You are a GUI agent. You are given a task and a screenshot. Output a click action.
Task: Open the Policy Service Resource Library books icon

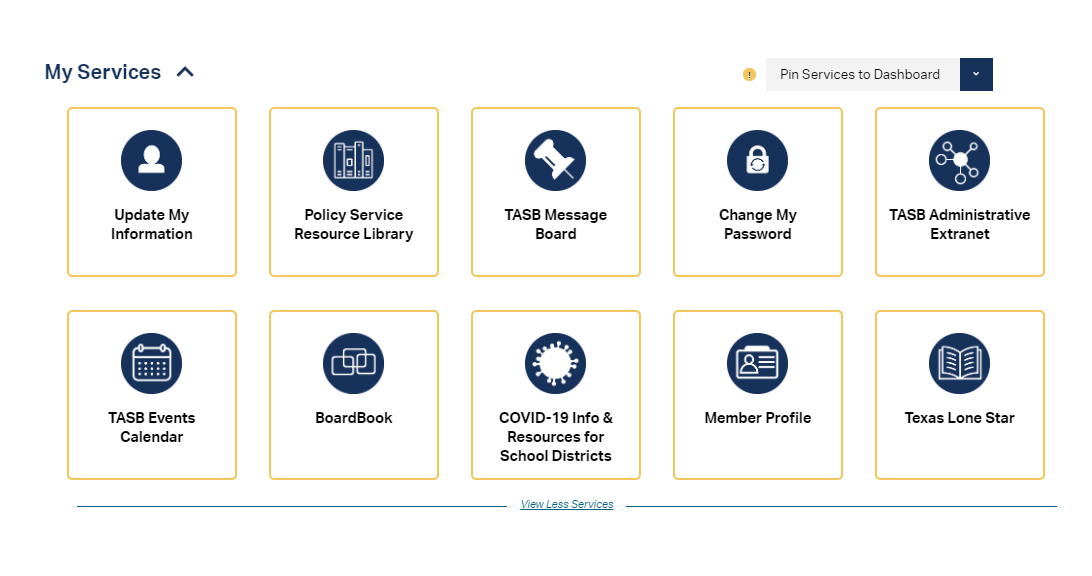[353, 160]
